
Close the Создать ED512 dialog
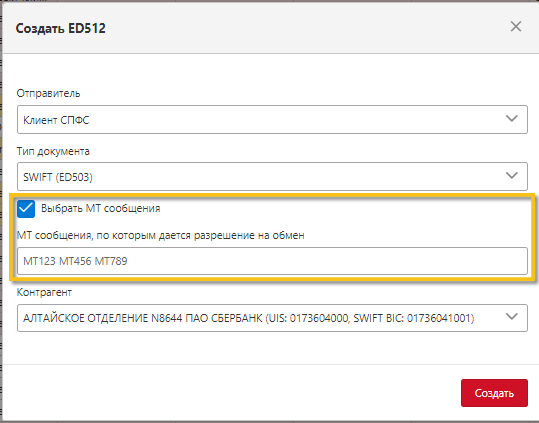pyautogui.click(x=516, y=26)
